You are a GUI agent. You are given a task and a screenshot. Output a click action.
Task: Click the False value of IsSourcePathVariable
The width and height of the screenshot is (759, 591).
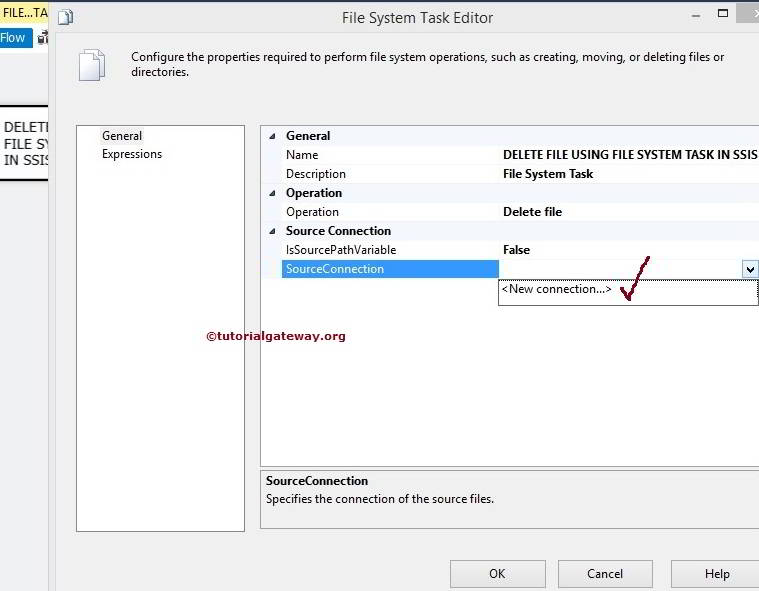pyautogui.click(x=516, y=250)
